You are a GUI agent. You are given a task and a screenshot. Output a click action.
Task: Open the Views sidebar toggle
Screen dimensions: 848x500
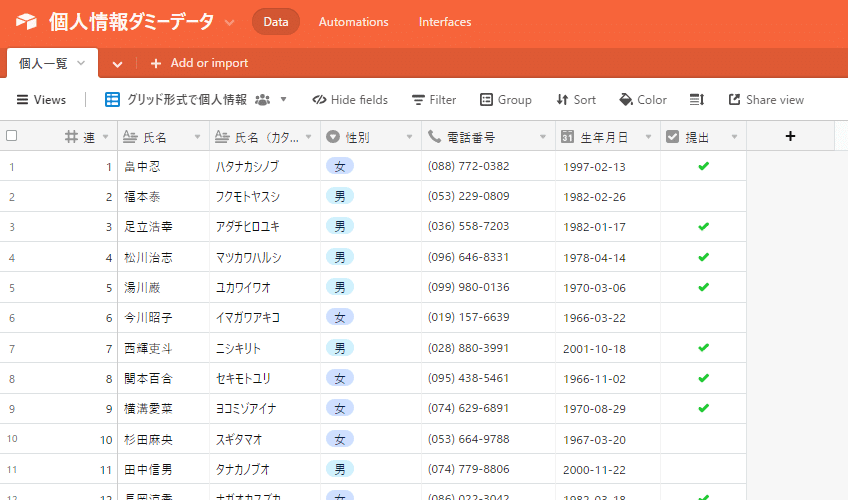(41, 99)
